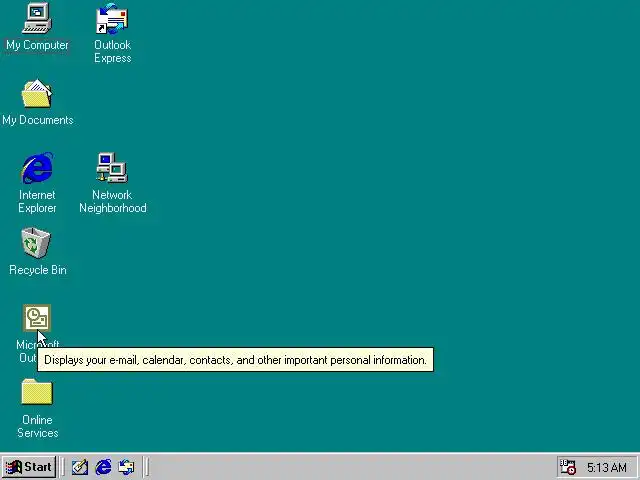This screenshot has height=480, width=640.
Task: Launch Outlook Express from Quick Launch
Action: [126, 467]
